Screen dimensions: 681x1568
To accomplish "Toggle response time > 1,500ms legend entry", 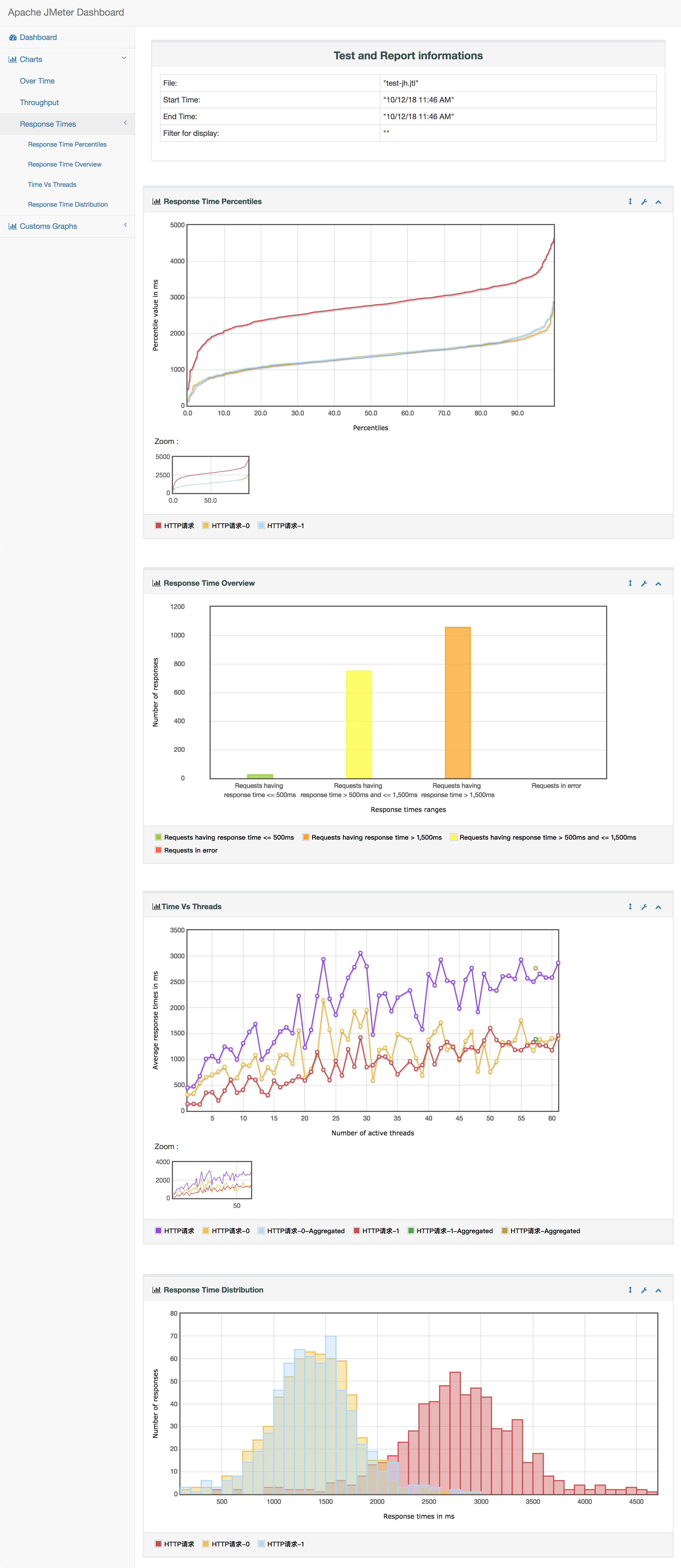I will pyautogui.click(x=373, y=837).
